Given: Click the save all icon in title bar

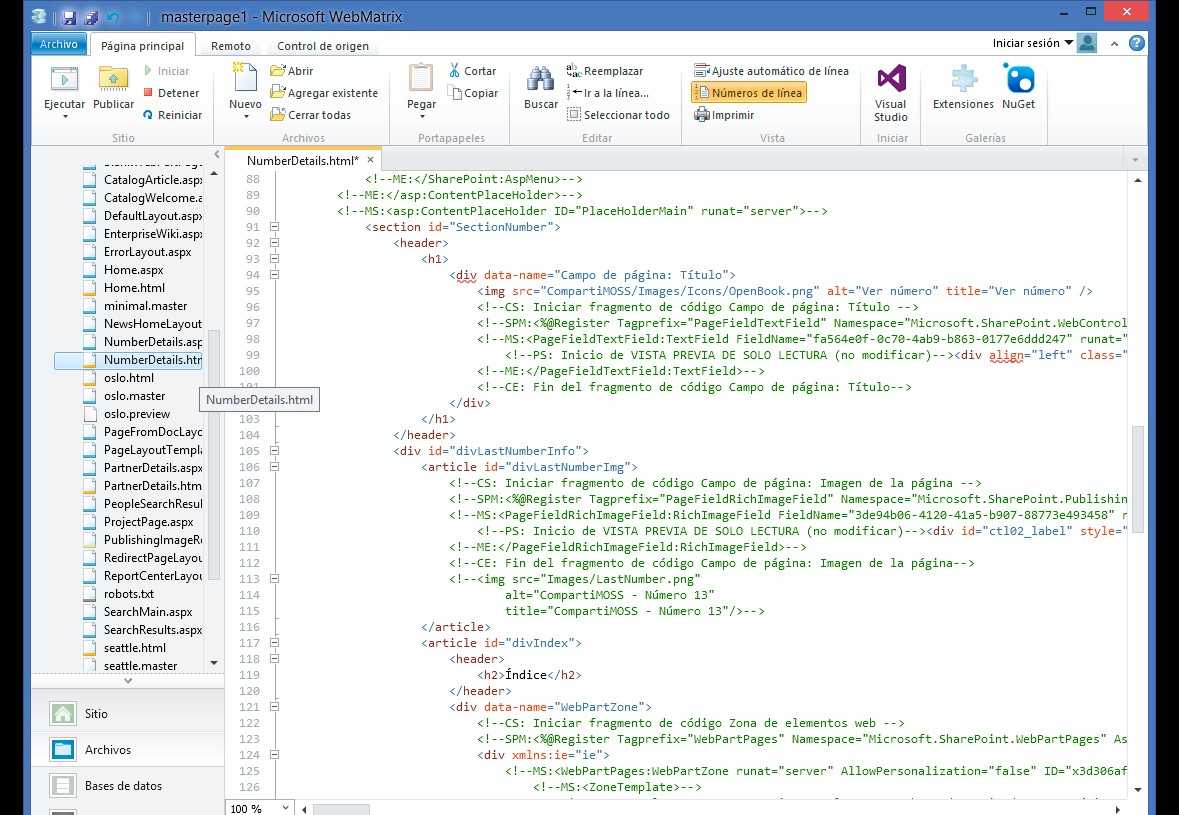Looking at the screenshot, I should pos(91,17).
